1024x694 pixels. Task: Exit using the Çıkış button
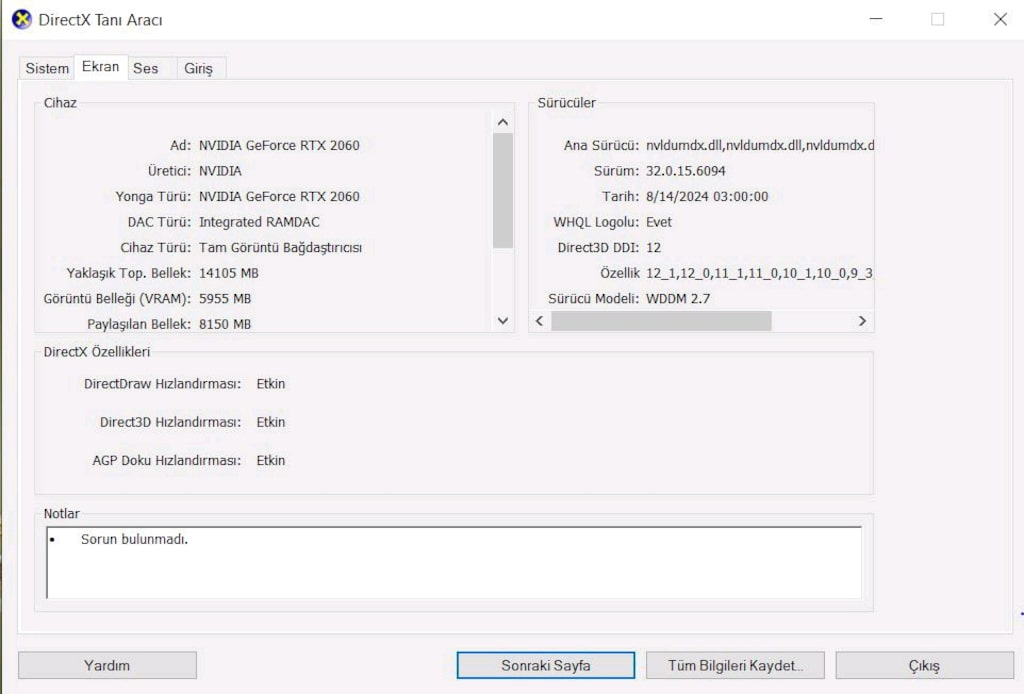(925, 665)
